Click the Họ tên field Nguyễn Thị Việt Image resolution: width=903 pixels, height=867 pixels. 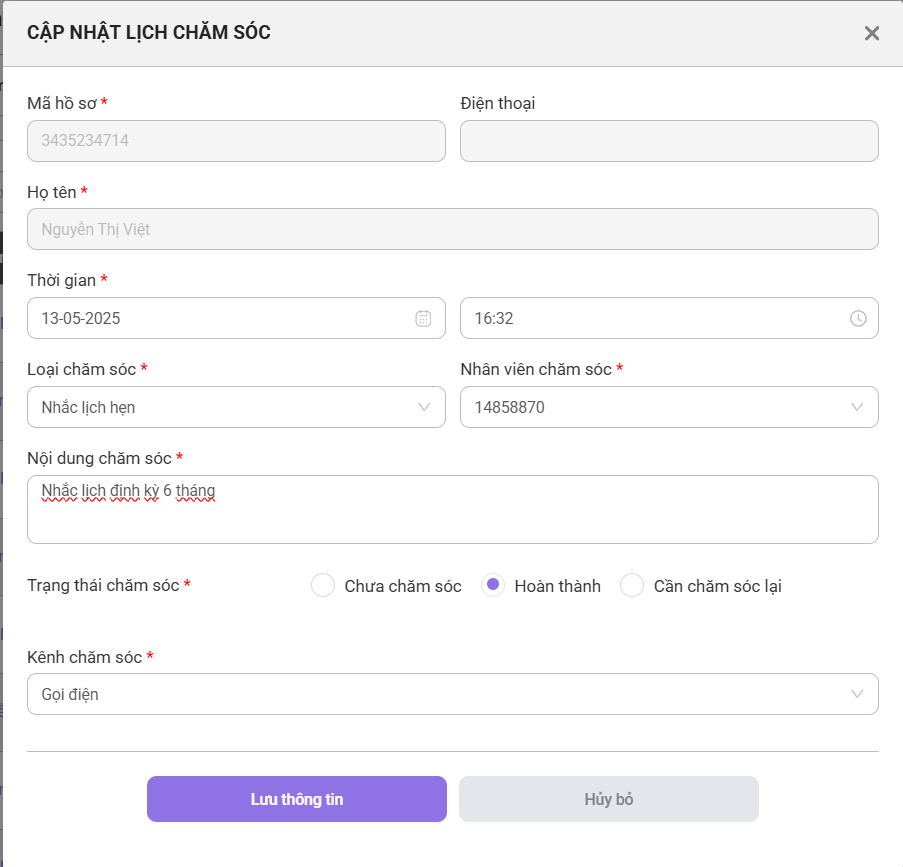(453, 229)
